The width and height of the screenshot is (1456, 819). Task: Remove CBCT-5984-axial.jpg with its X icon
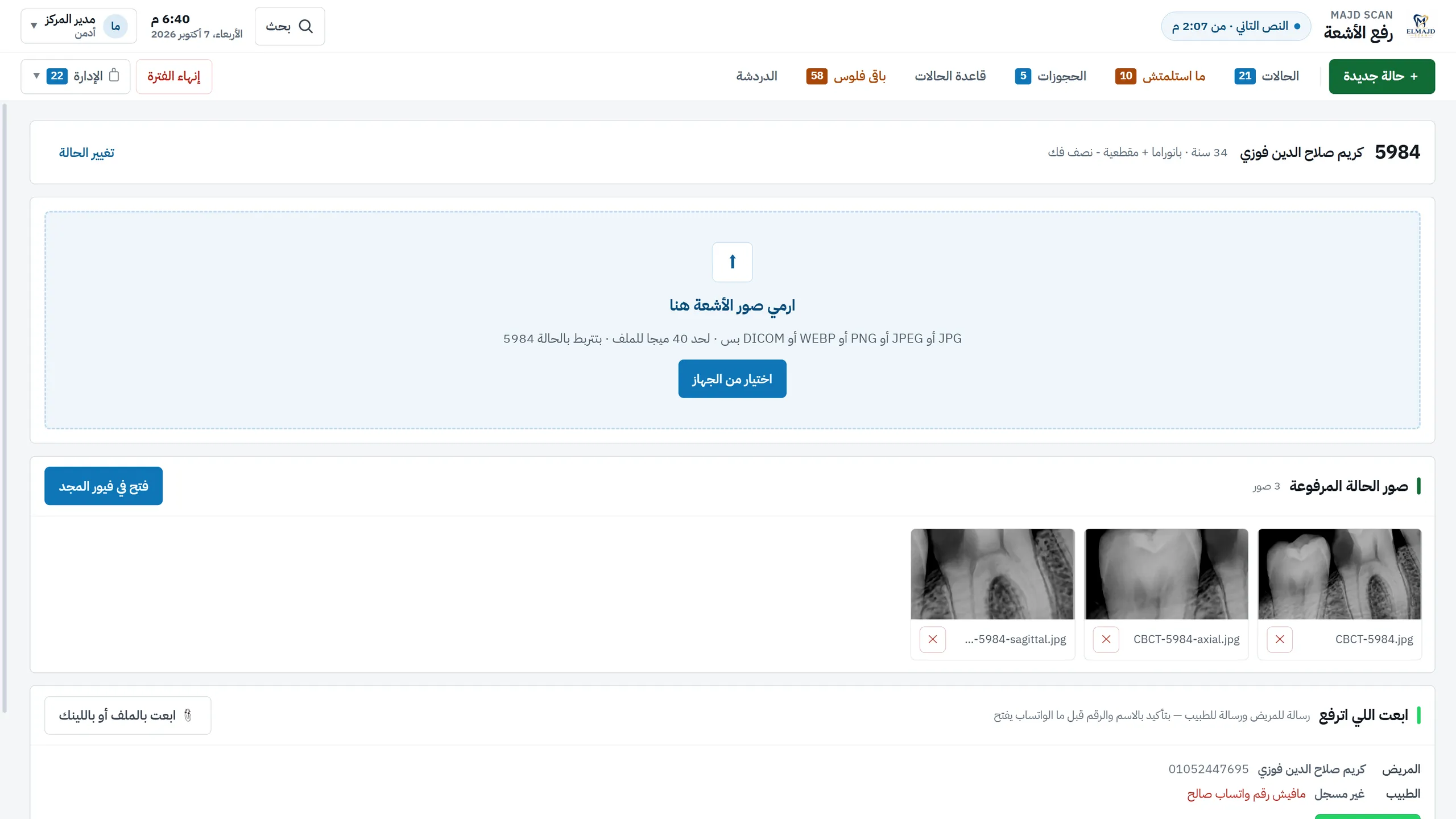pos(1106,639)
